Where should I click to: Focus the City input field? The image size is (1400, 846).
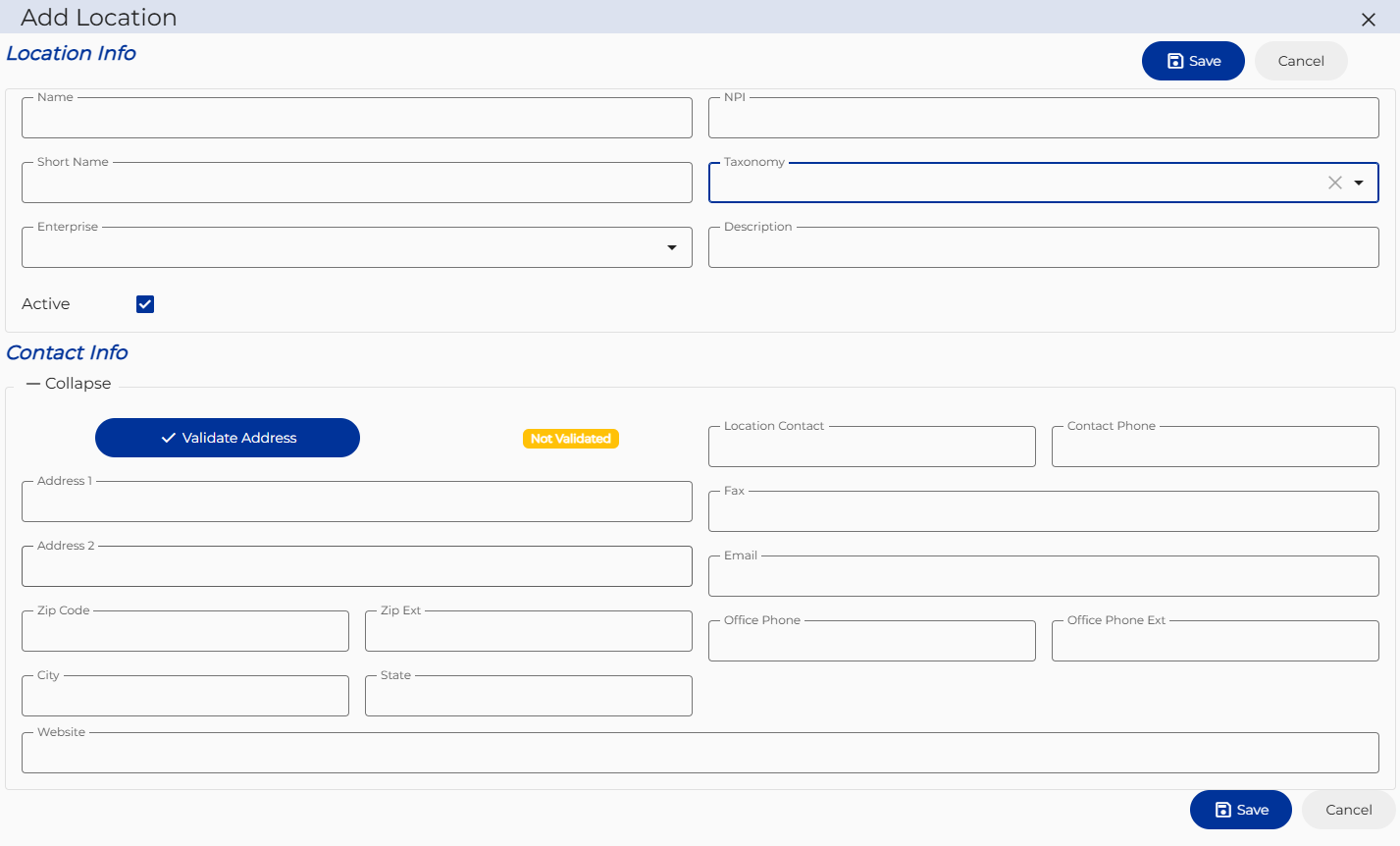tap(185, 696)
